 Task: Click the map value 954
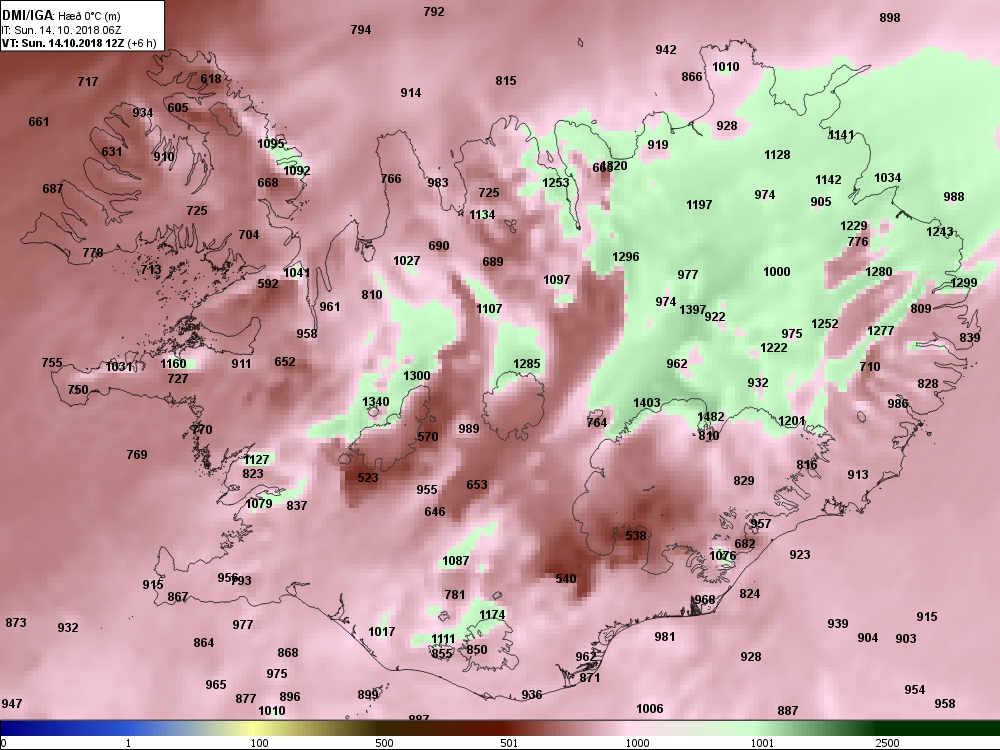(915, 689)
